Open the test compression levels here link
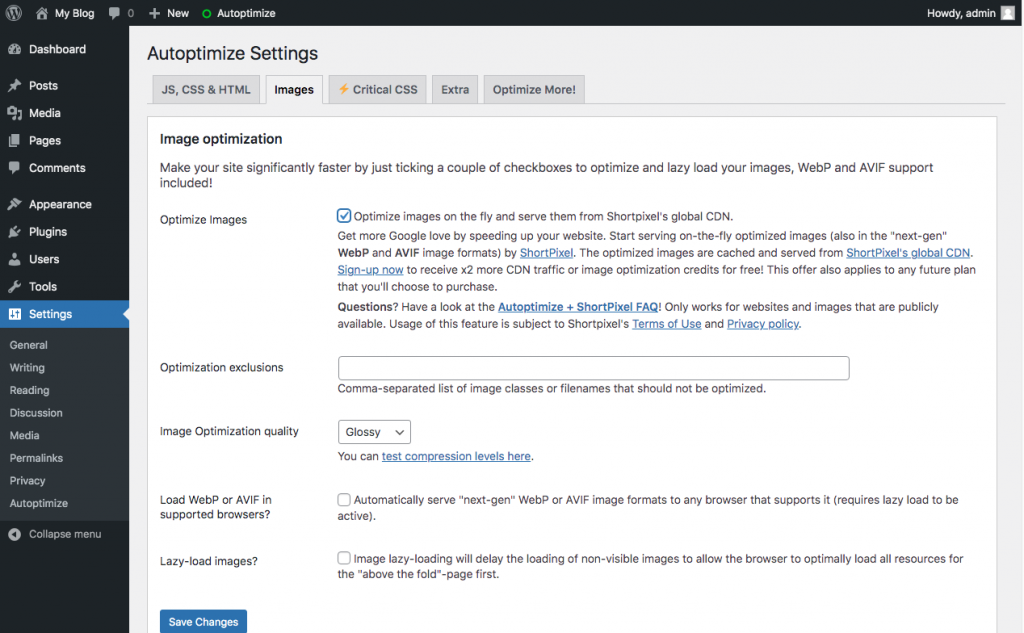 [456, 456]
